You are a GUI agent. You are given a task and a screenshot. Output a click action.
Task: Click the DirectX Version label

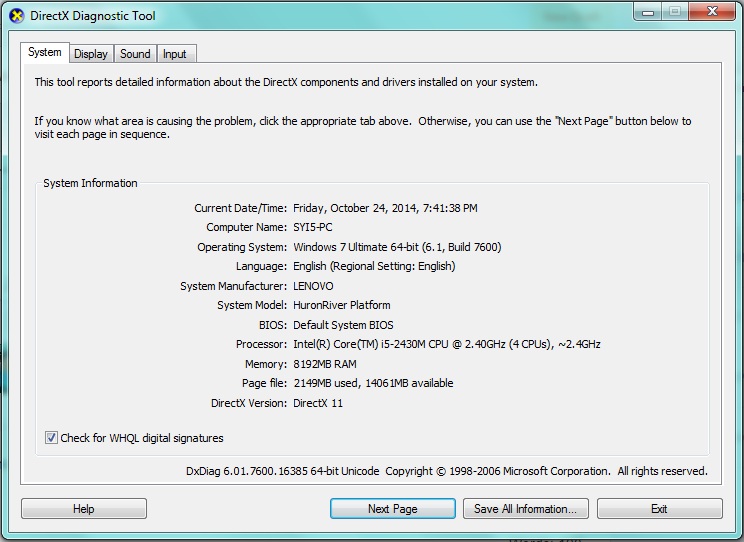coord(249,403)
